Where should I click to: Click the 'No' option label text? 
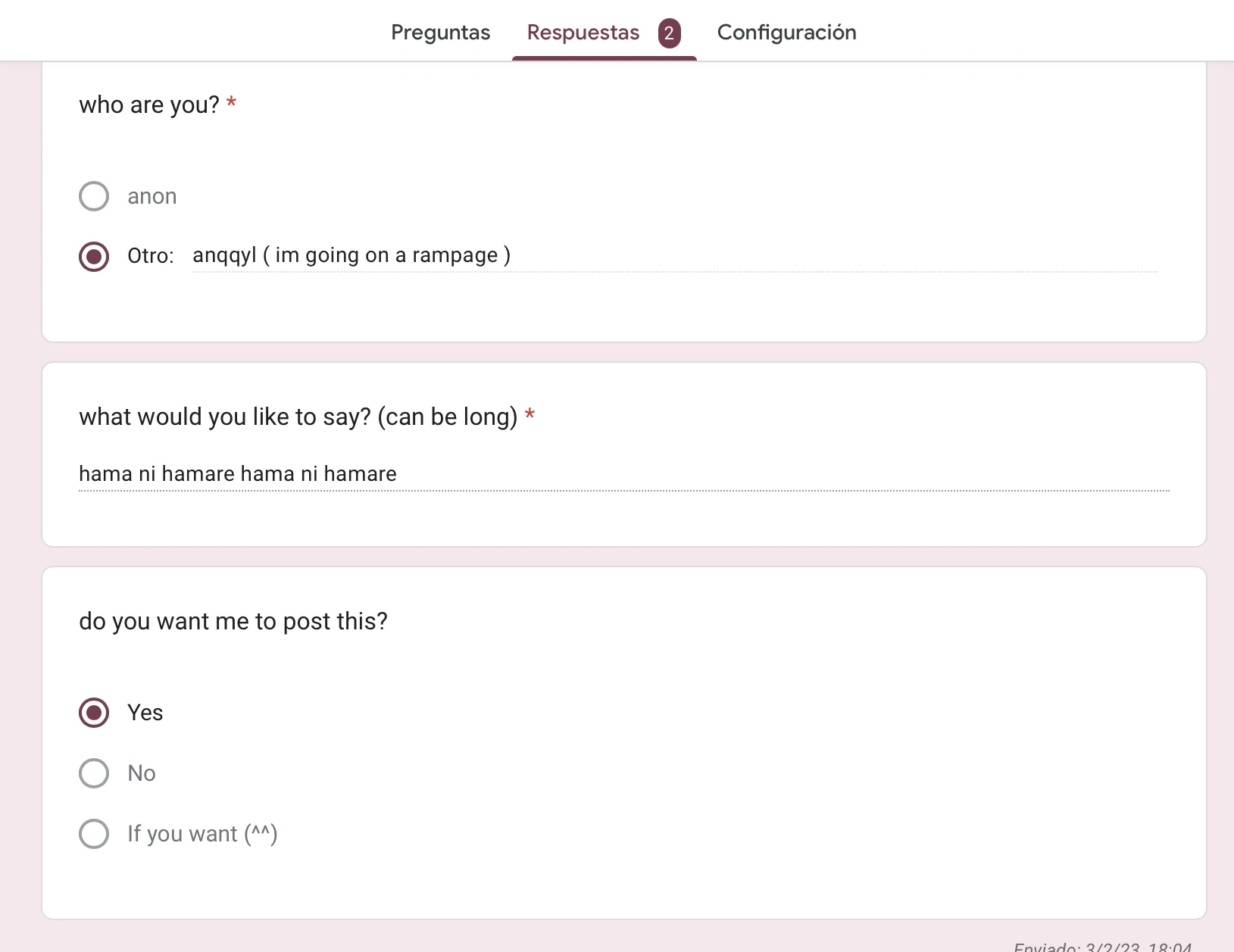click(x=142, y=773)
